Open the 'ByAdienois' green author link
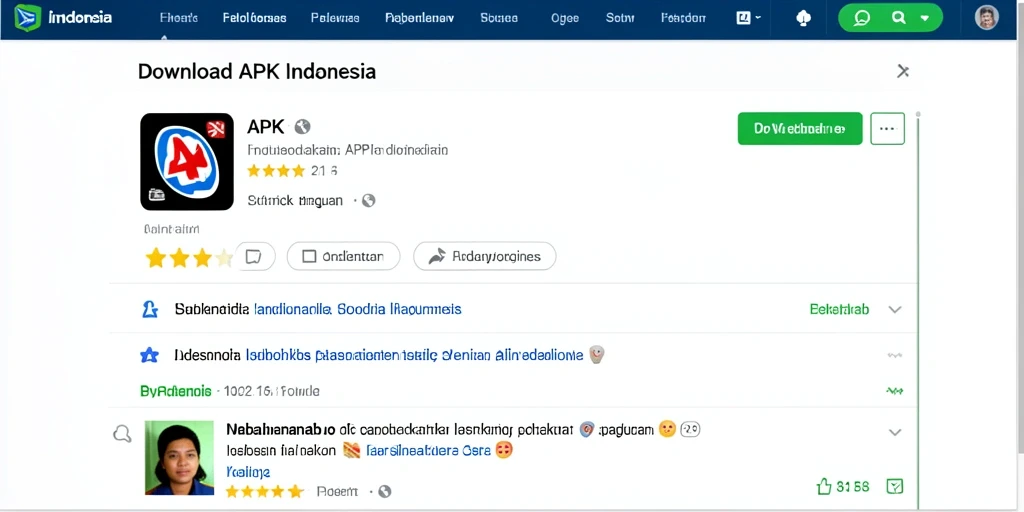 click(x=176, y=391)
